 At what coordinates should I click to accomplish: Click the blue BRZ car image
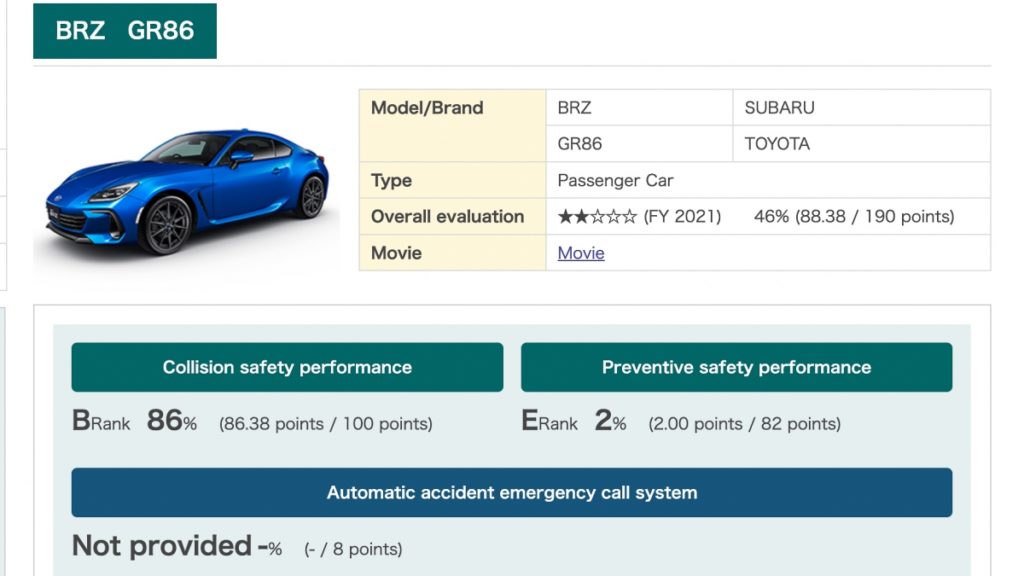[x=187, y=190]
